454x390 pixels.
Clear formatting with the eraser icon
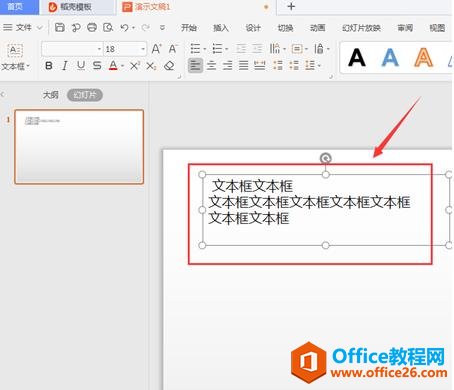(169, 66)
